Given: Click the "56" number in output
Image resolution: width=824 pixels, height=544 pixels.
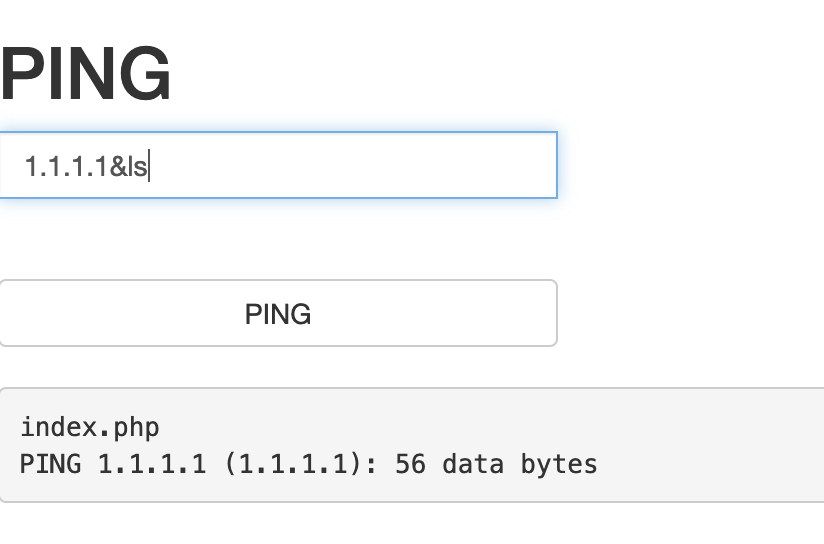Looking at the screenshot, I should [x=409, y=464].
